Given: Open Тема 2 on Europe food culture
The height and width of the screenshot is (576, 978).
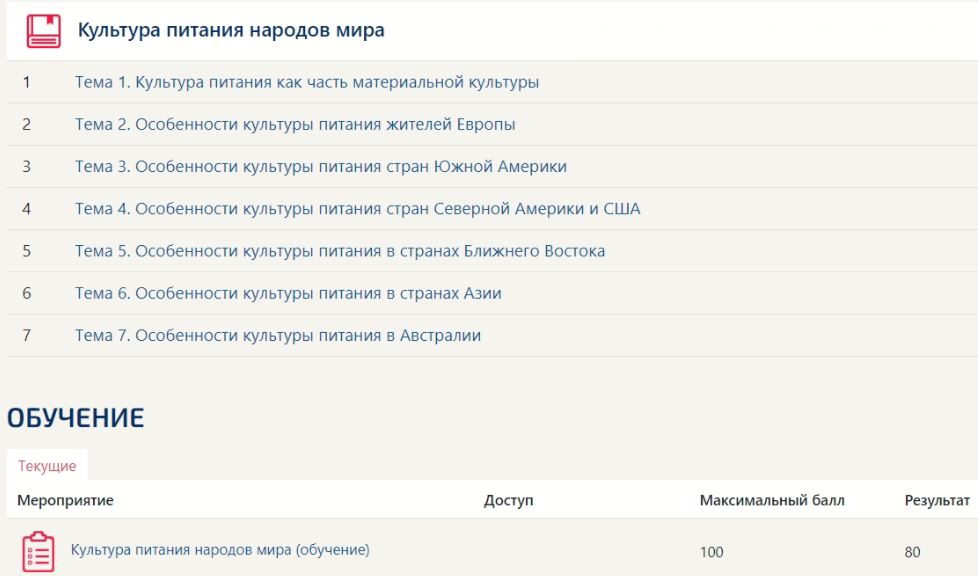Looking at the screenshot, I should click(x=295, y=125).
